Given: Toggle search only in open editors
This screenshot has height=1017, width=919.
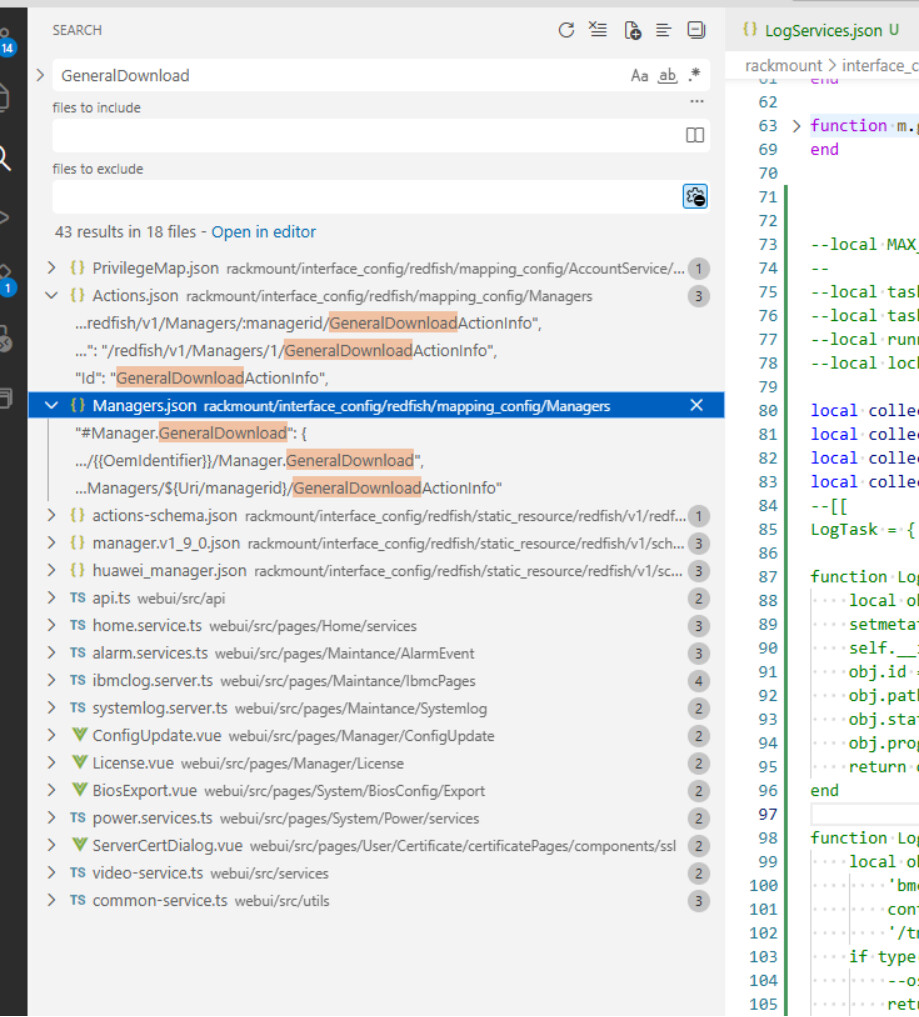Looking at the screenshot, I should point(695,135).
